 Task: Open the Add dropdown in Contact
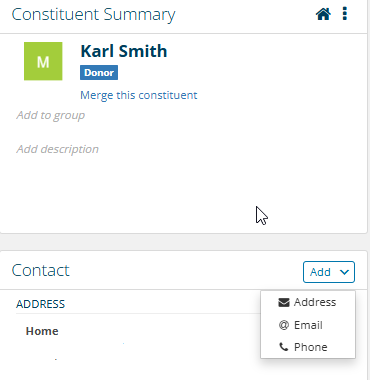tap(329, 272)
